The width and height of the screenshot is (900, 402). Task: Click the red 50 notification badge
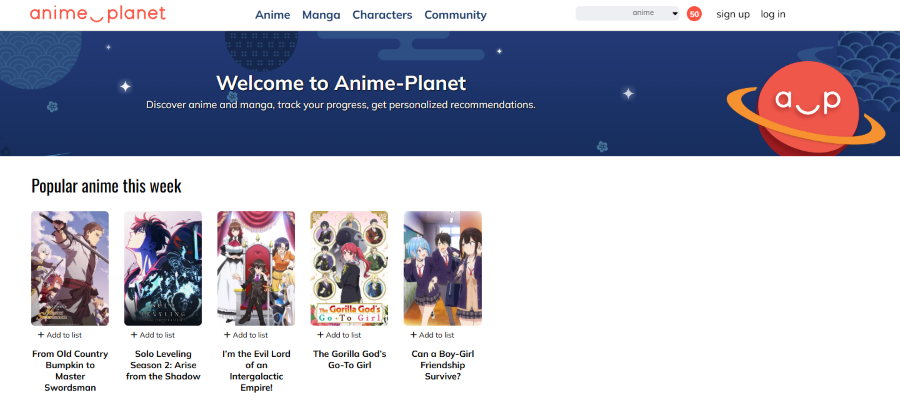[694, 14]
